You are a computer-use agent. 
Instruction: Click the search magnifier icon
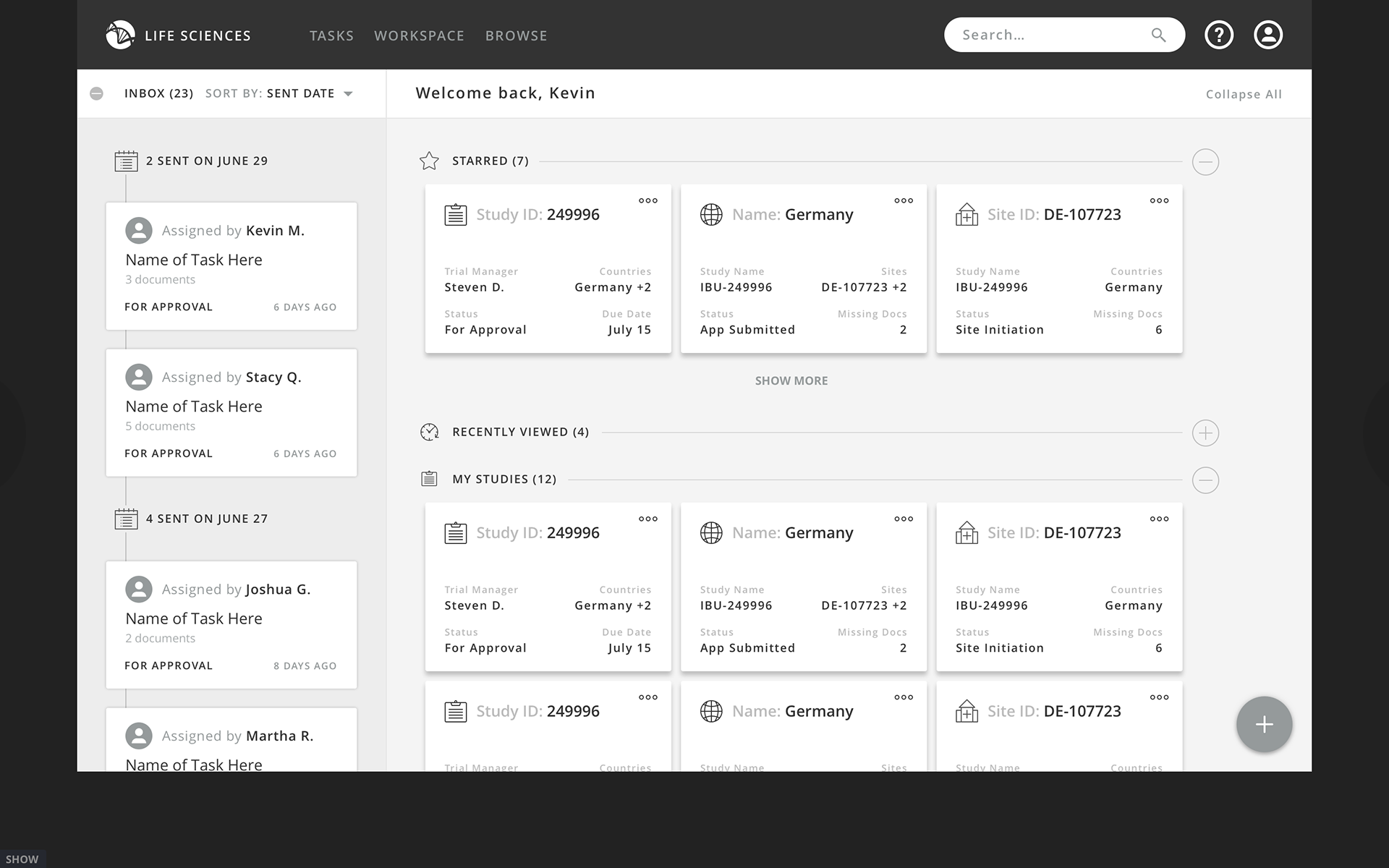(x=1158, y=35)
